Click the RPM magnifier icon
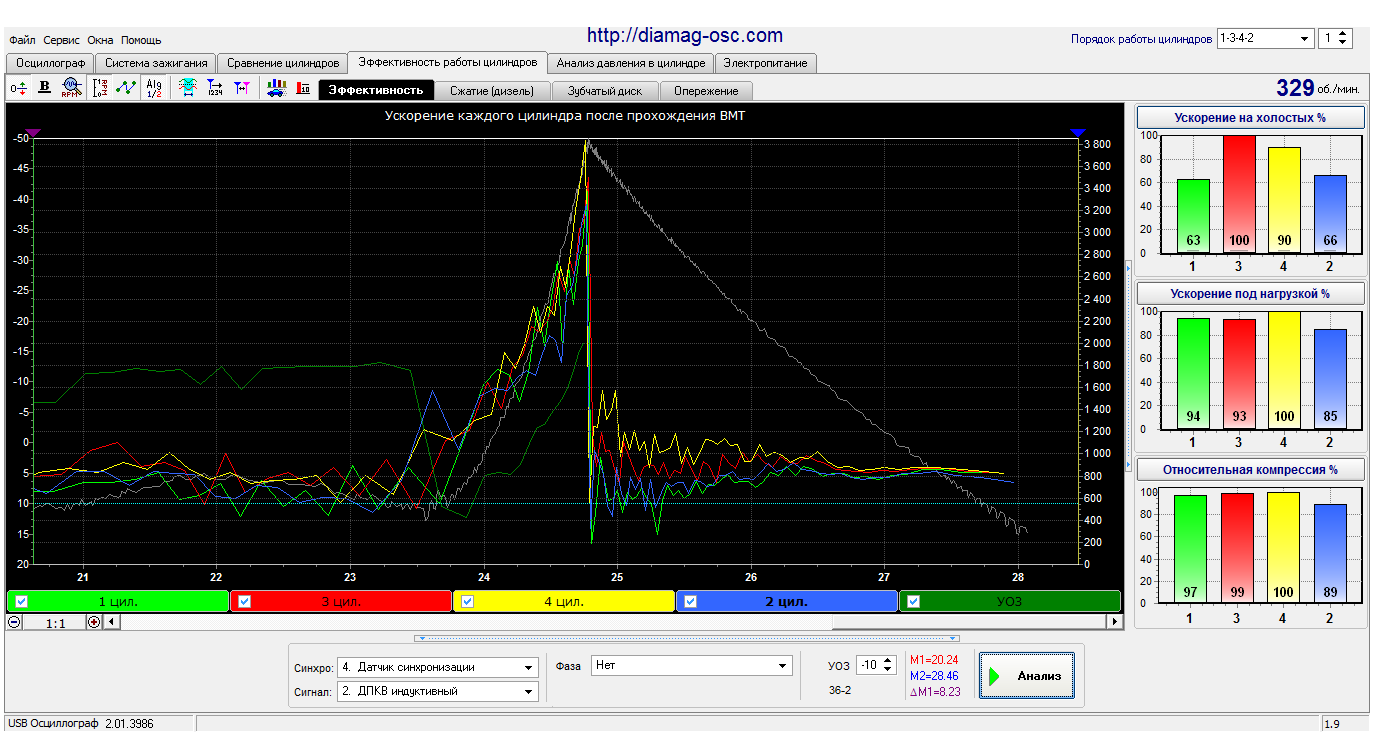 point(70,88)
